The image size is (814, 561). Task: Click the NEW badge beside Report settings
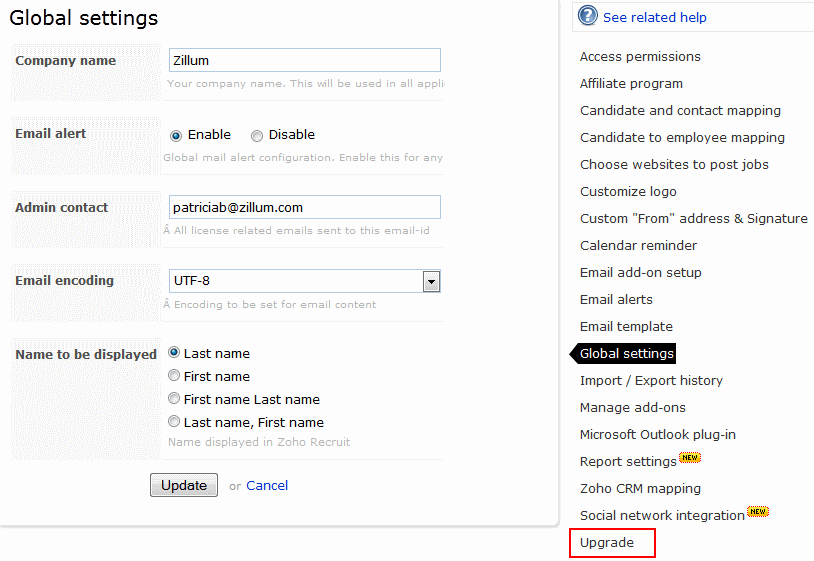click(690, 458)
